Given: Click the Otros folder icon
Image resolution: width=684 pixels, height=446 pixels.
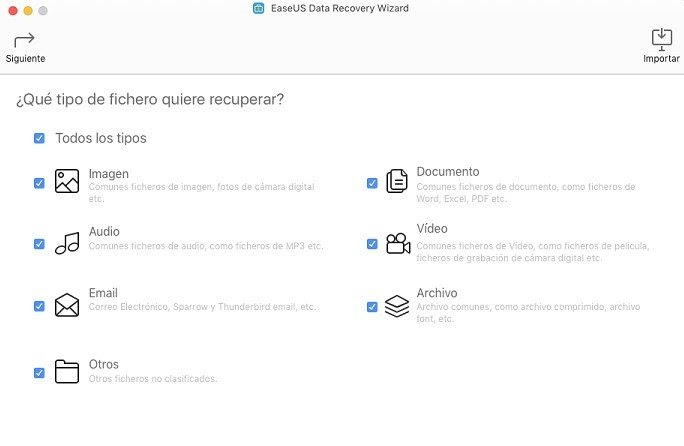Looking at the screenshot, I should (67, 371).
